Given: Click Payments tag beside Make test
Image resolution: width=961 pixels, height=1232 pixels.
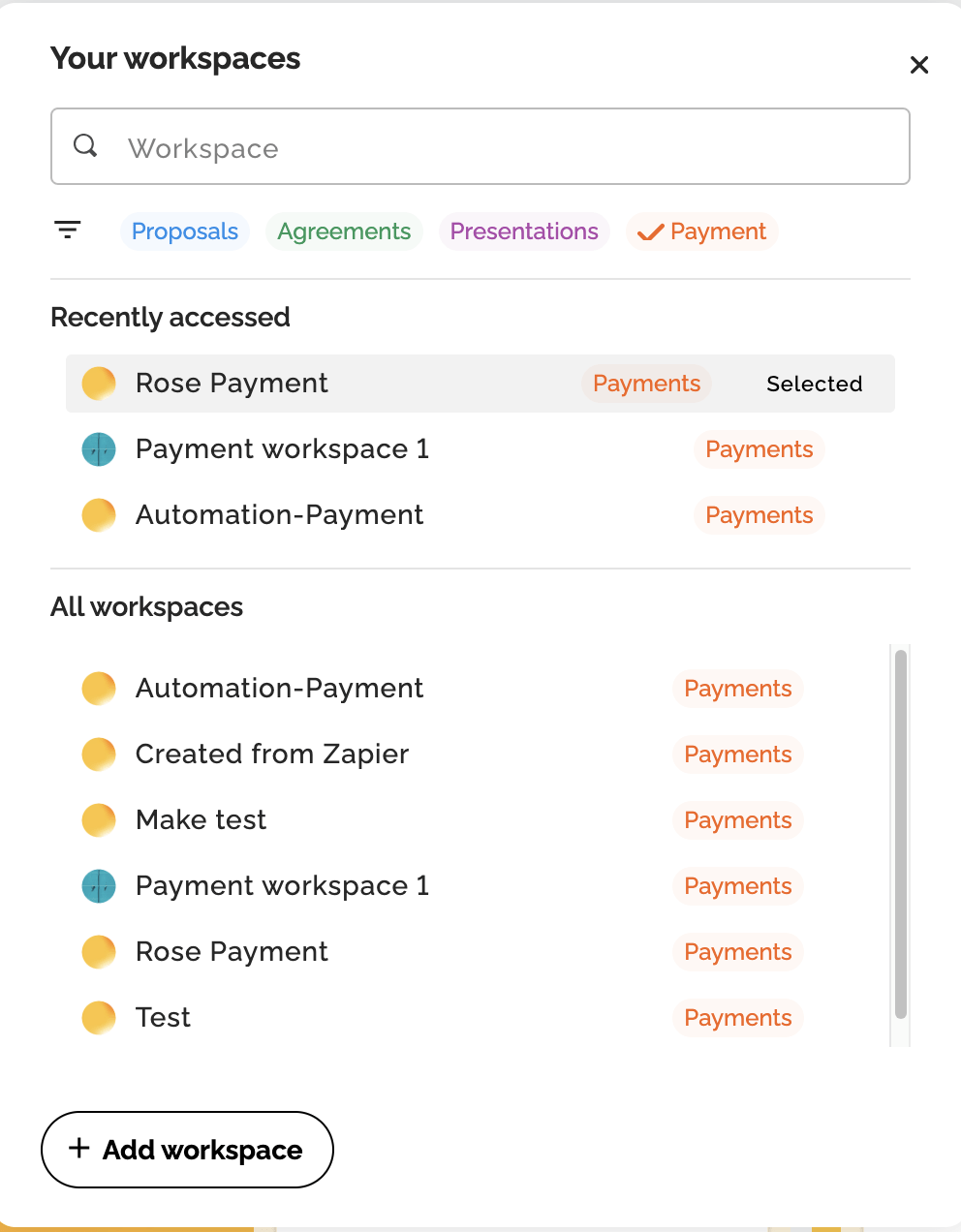Looking at the screenshot, I should point(738,820).
